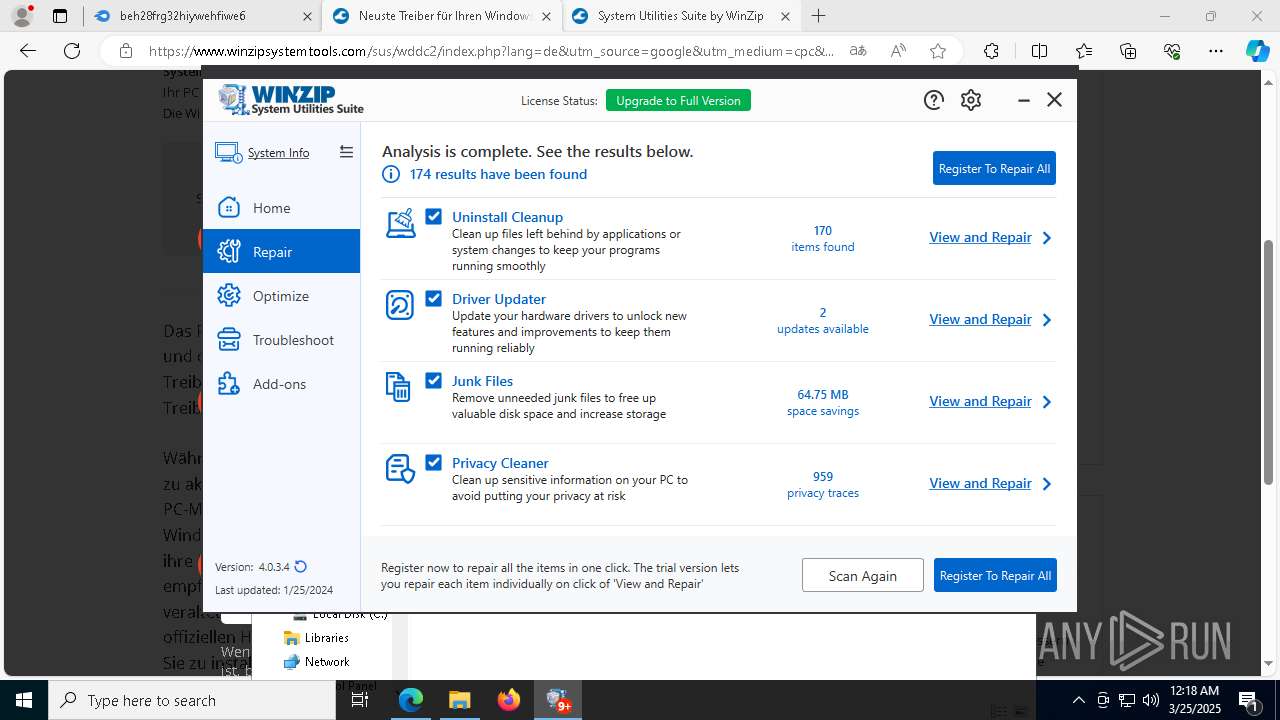The height and width of the screenshot is (720, 1280).
Task: Uncheck the Uninstall Cleanup checkbox
Action: (x=433, y=216)
